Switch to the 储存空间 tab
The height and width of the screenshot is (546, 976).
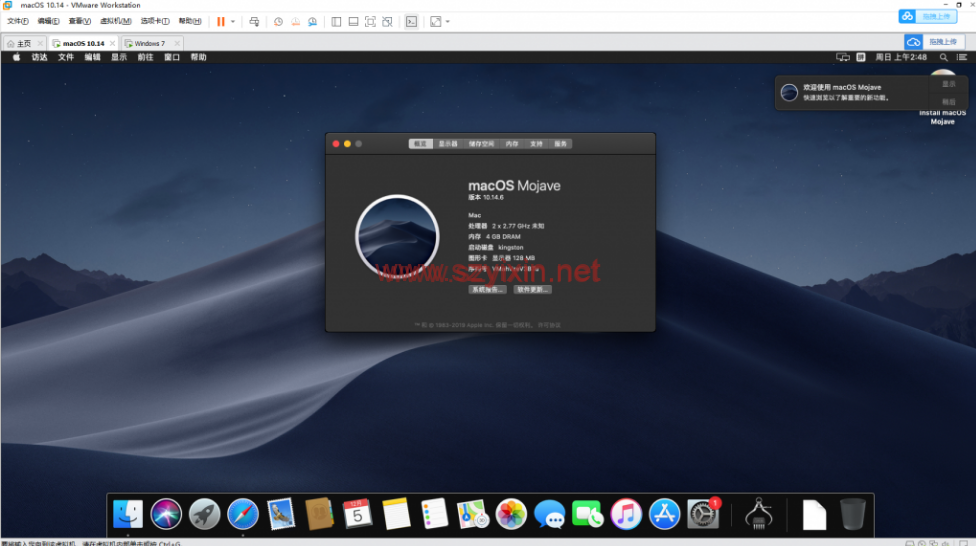(x=481, y=144)
